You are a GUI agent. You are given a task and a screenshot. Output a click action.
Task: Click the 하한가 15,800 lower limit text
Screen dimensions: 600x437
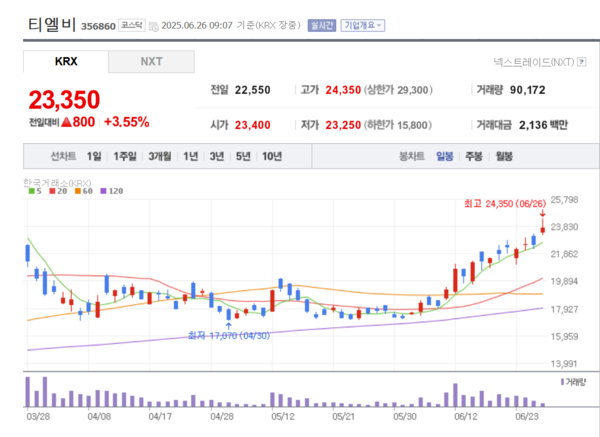pos(398,125)
